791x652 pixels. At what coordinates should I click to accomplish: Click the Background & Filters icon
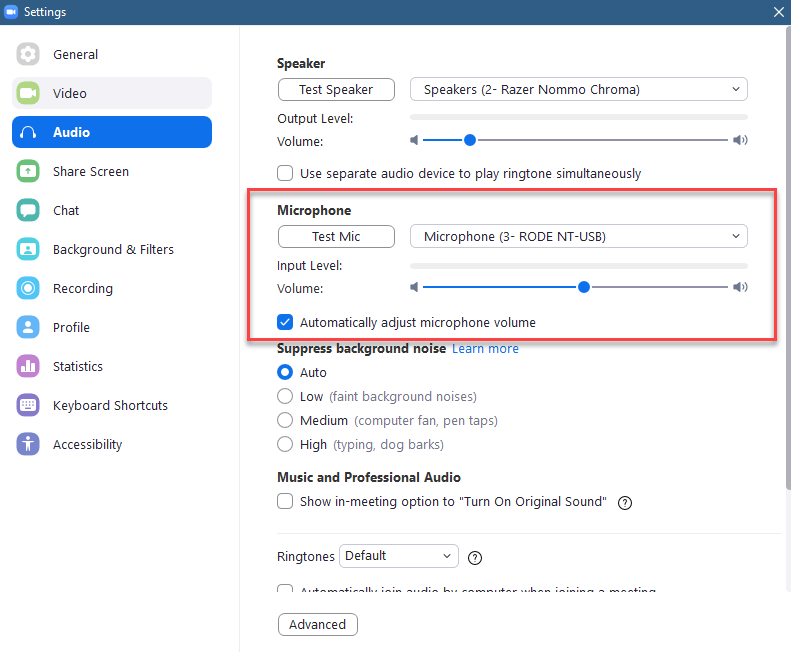pos(28,249)
